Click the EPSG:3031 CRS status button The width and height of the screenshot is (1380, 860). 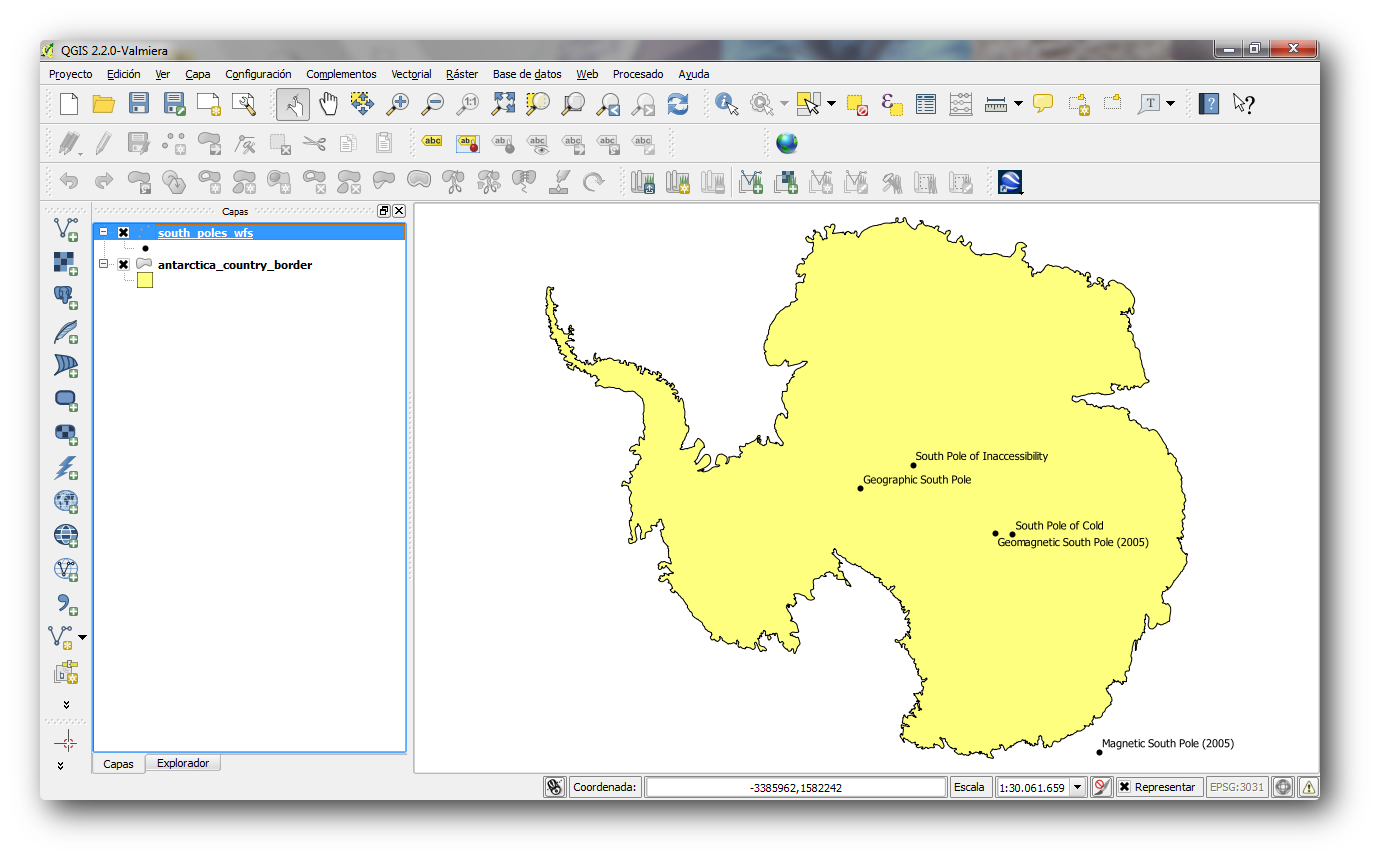[x=1237, y=787]
